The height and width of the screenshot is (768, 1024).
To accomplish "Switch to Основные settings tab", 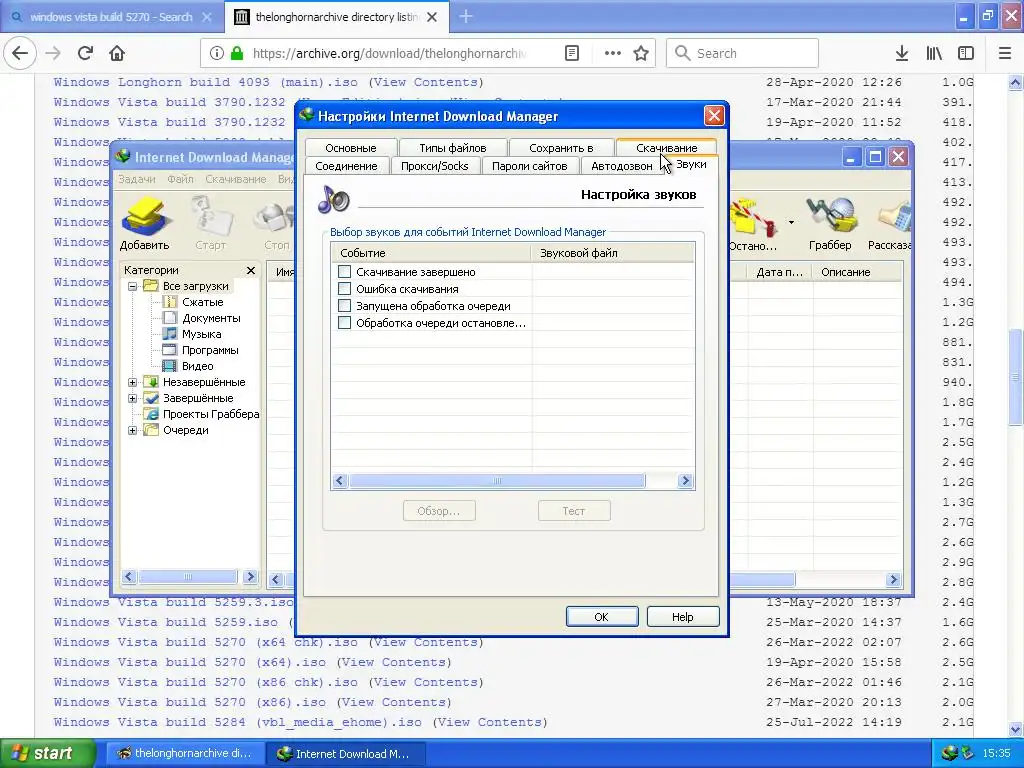I will click(x=351, y=148).
